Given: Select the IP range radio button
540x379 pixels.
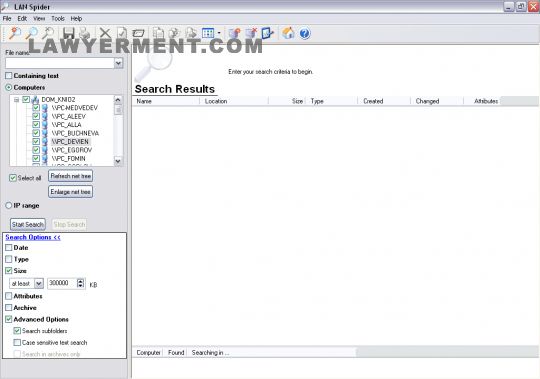Looking at the screenshot, I should tap(9, 206).
